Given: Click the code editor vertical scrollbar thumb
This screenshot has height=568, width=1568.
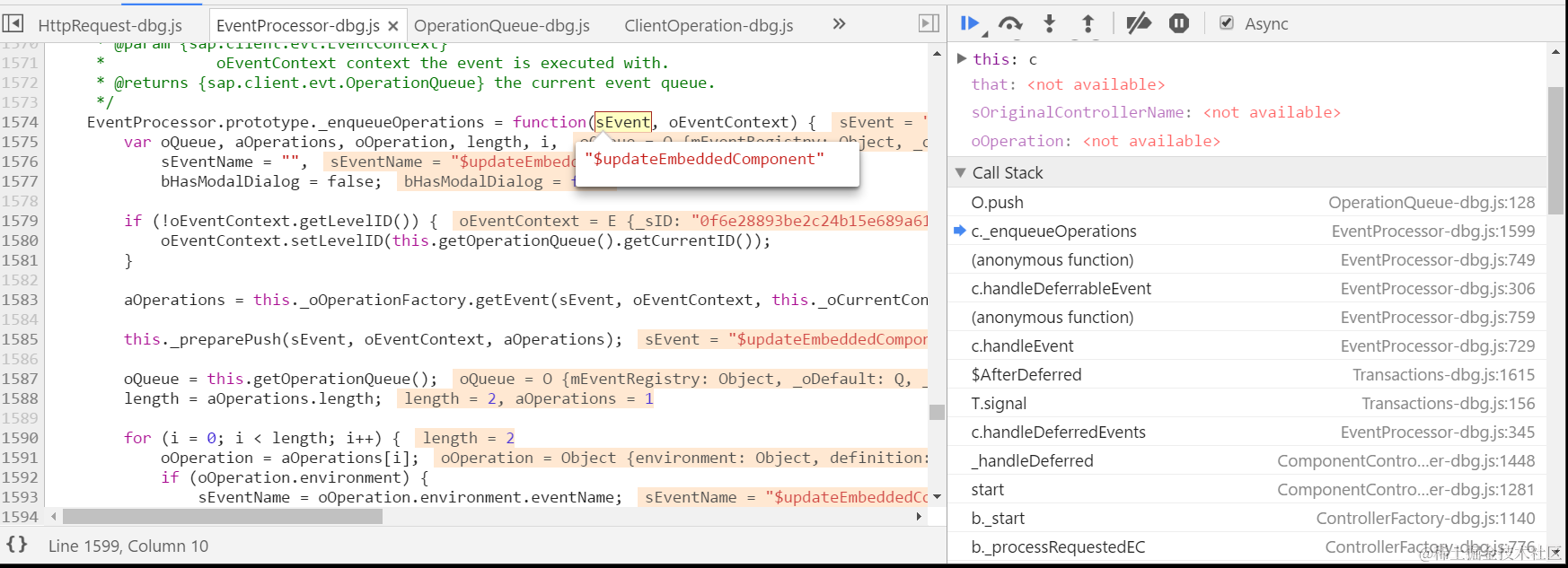Looking at the screenshot, I should (x=937, y=412).
